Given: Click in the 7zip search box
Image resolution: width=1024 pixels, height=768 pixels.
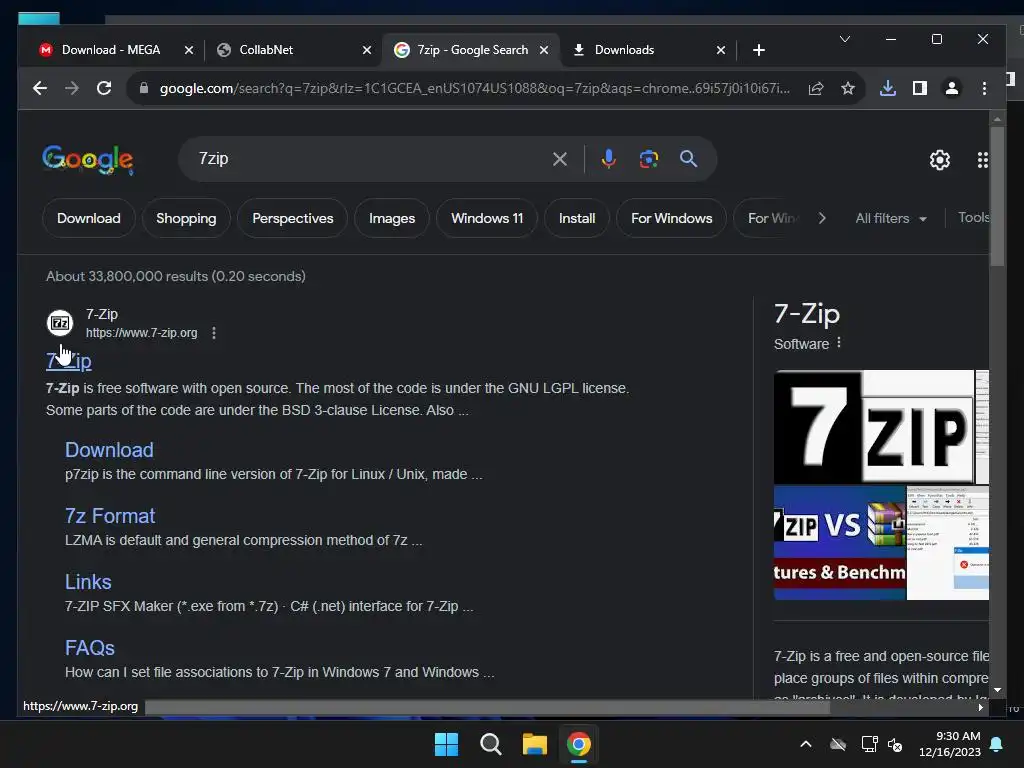Looking at the screenshot, I should [x=372, y=159].
